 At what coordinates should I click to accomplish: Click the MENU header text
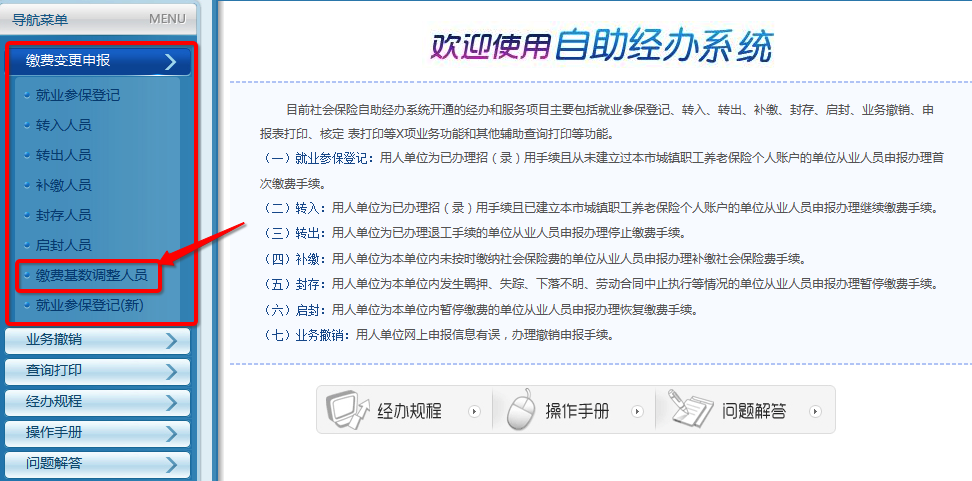point(167,19)
